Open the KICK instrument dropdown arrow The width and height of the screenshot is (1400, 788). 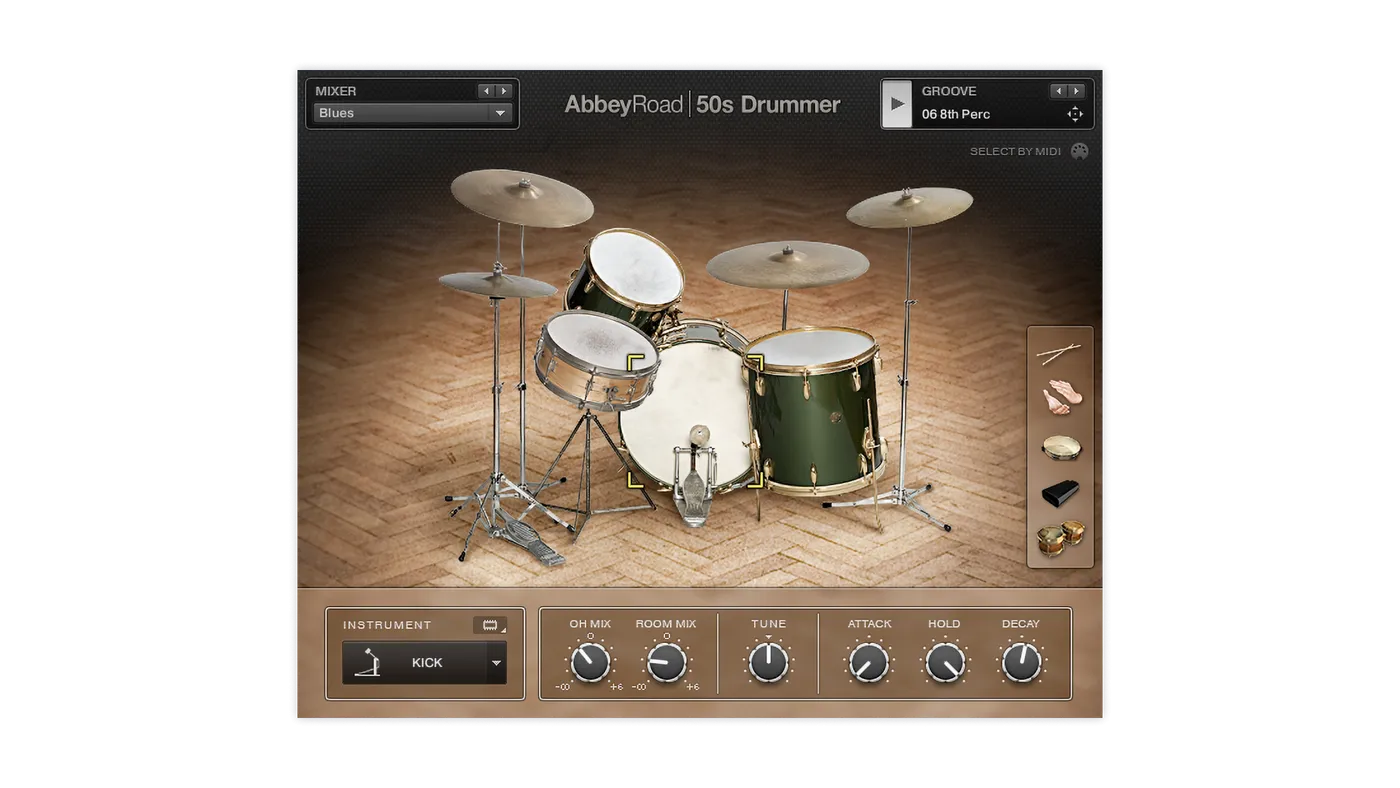496,663
